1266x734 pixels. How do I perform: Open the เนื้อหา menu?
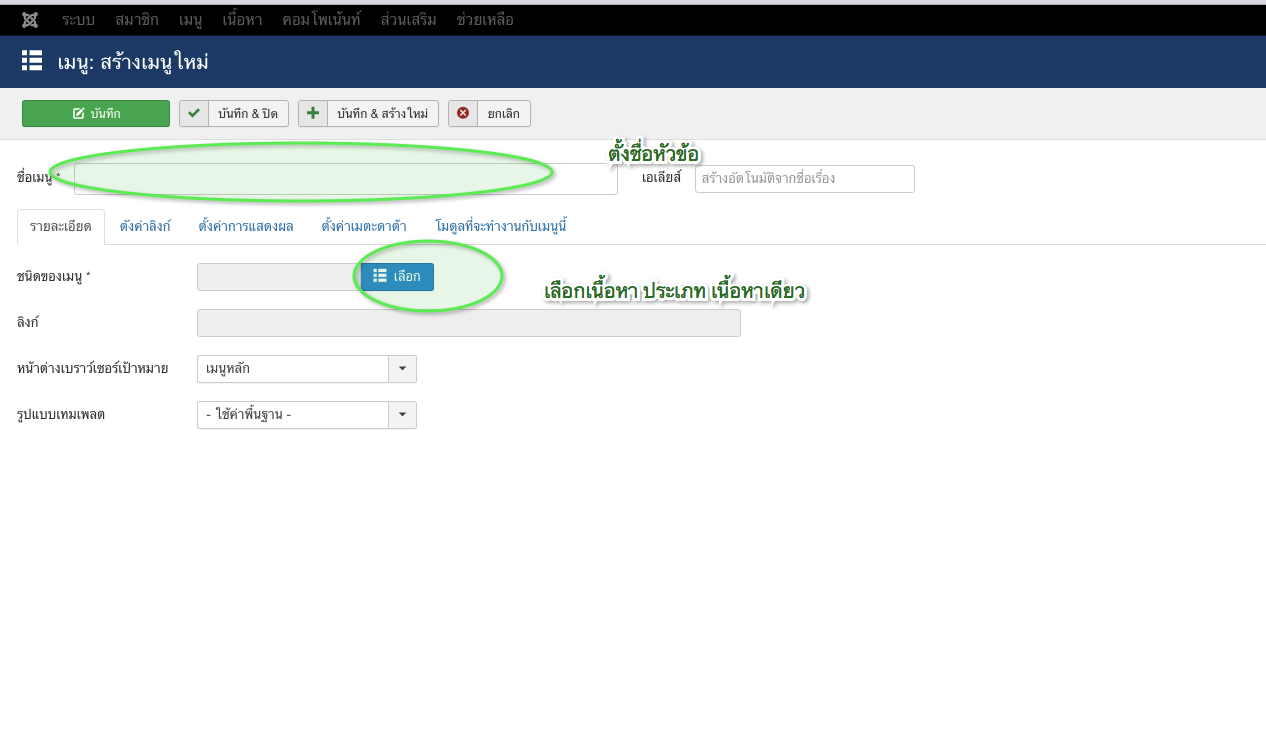(242, 20)
